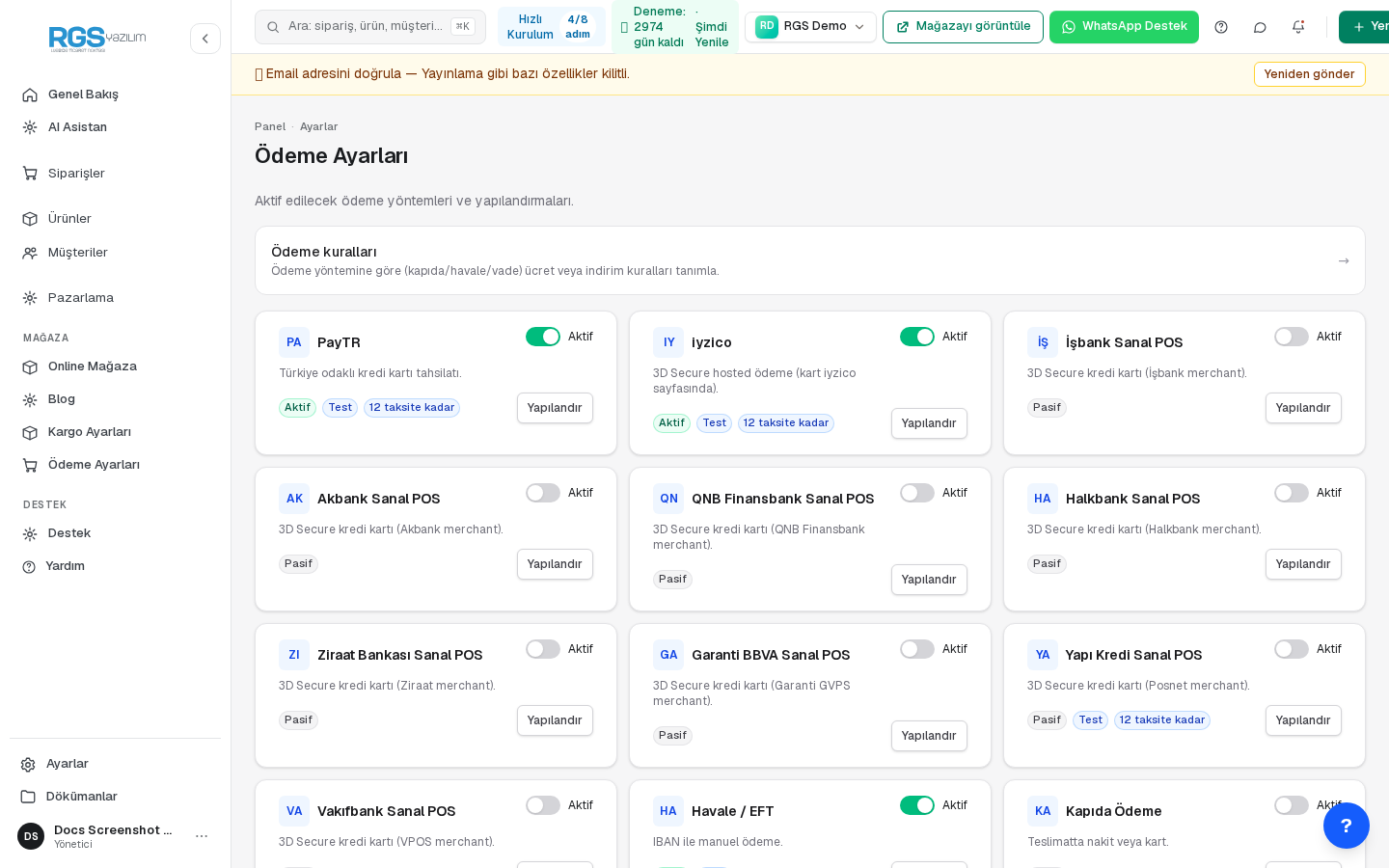Viewport: 1389px width, 868px height.
Task: Click Yapılandır for Halkbank Sanal POS
Action: click(1303, 564)
